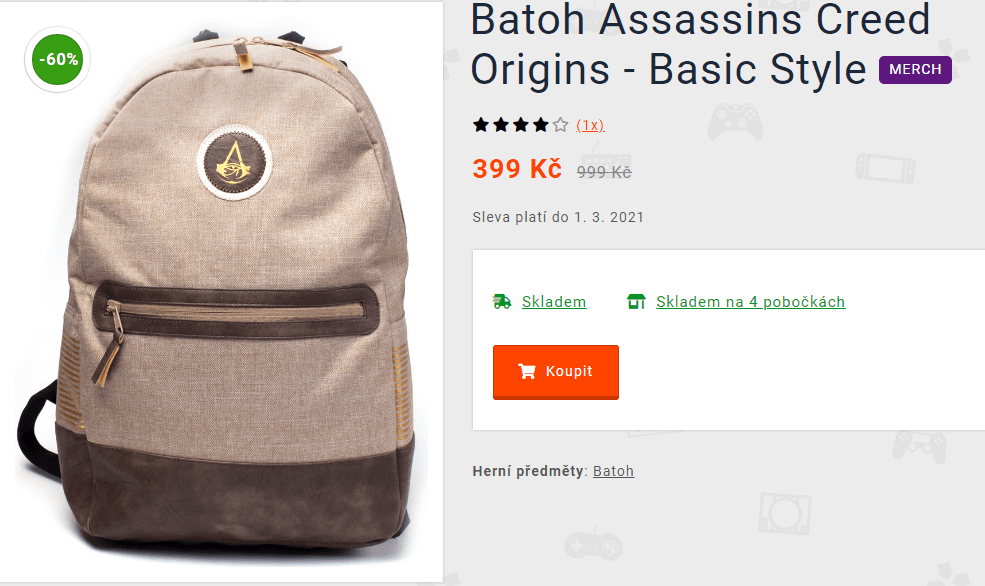Viewport: 985px width, 586px height.
Task: Click the 399 Kč sale price
Action: [x=517, y=169]
